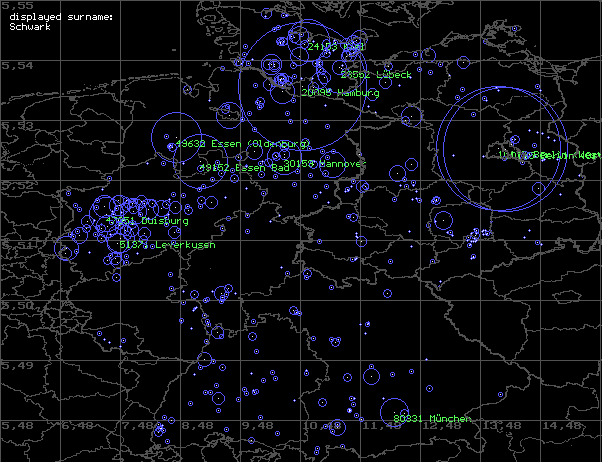Click the 80331 München label

pyautogui.click(x=431, y=418)
